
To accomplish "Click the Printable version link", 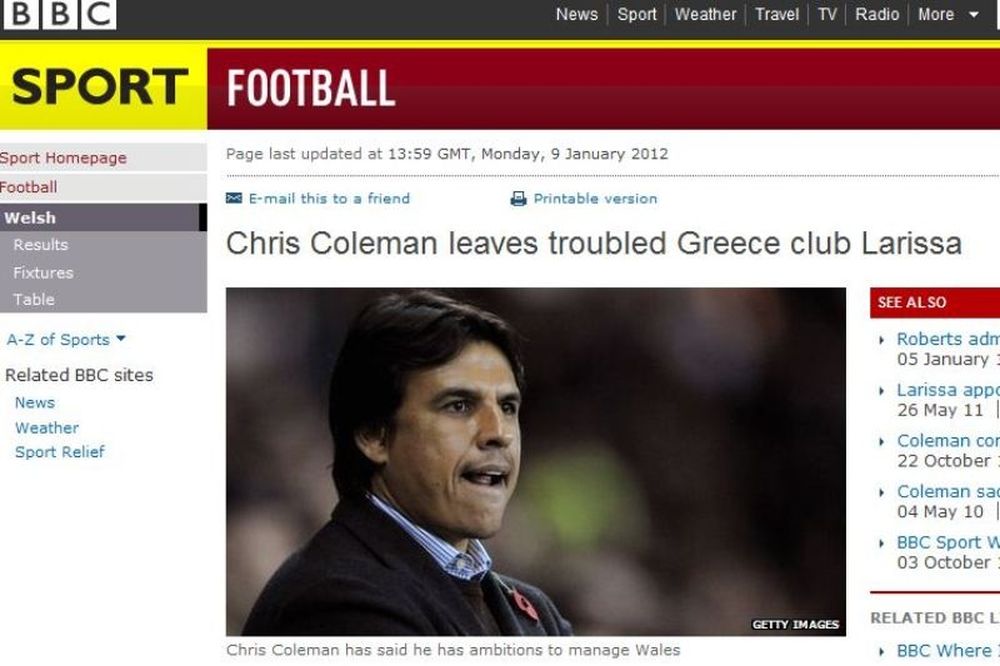I will tap(595, 198).
